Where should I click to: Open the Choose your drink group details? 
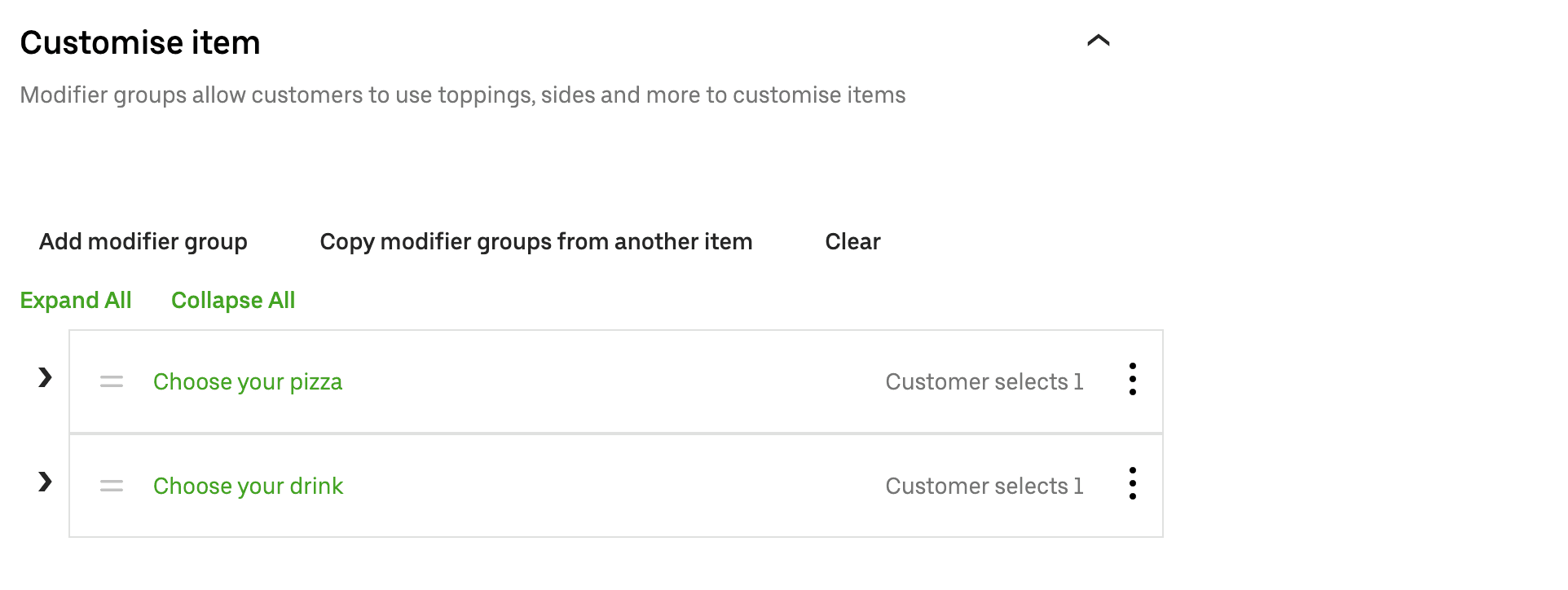[247, 485]
